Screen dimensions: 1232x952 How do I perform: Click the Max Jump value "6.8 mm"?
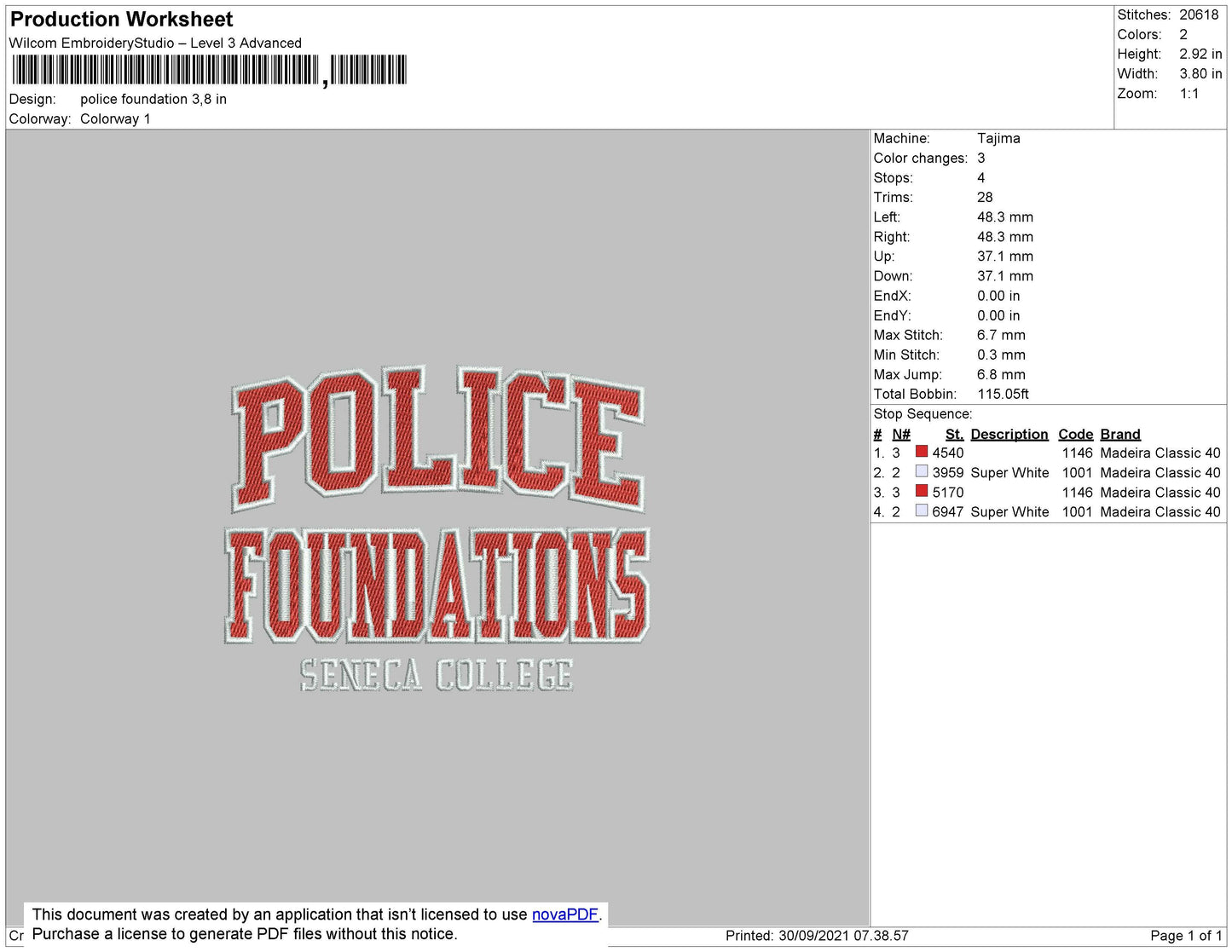1002,374
